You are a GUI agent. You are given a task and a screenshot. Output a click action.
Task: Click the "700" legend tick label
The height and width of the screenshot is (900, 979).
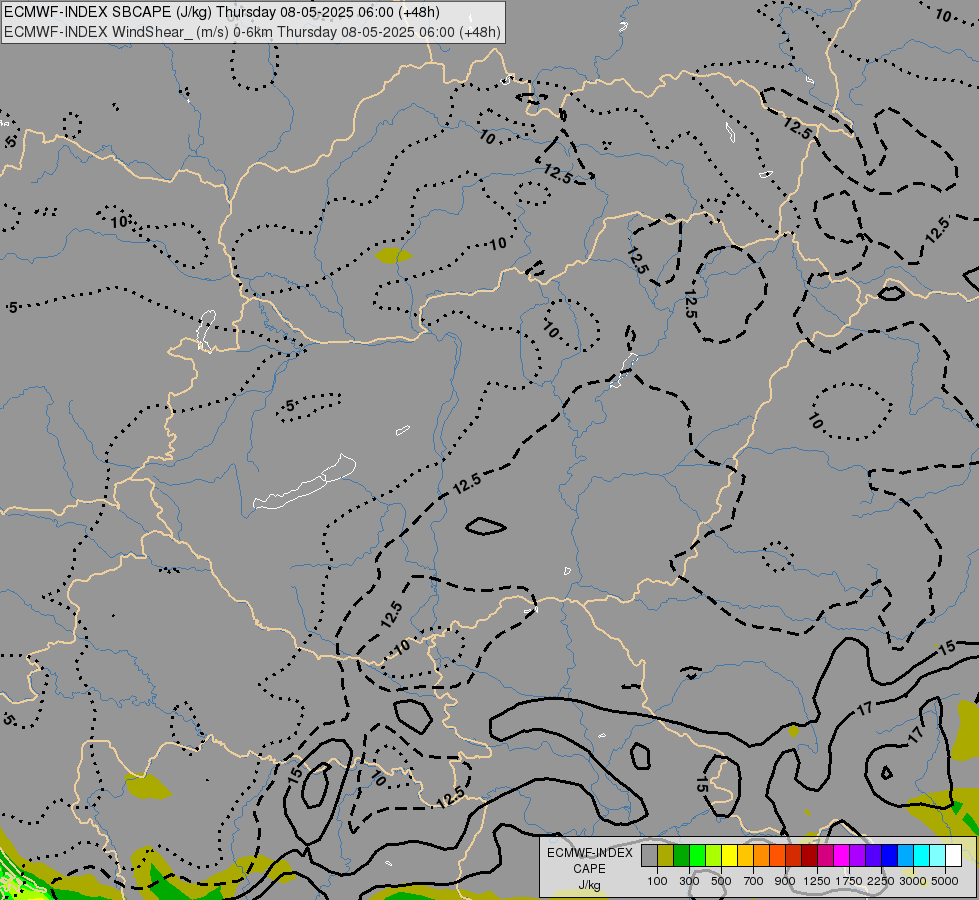pyautogui.click(x=754, y=881)
